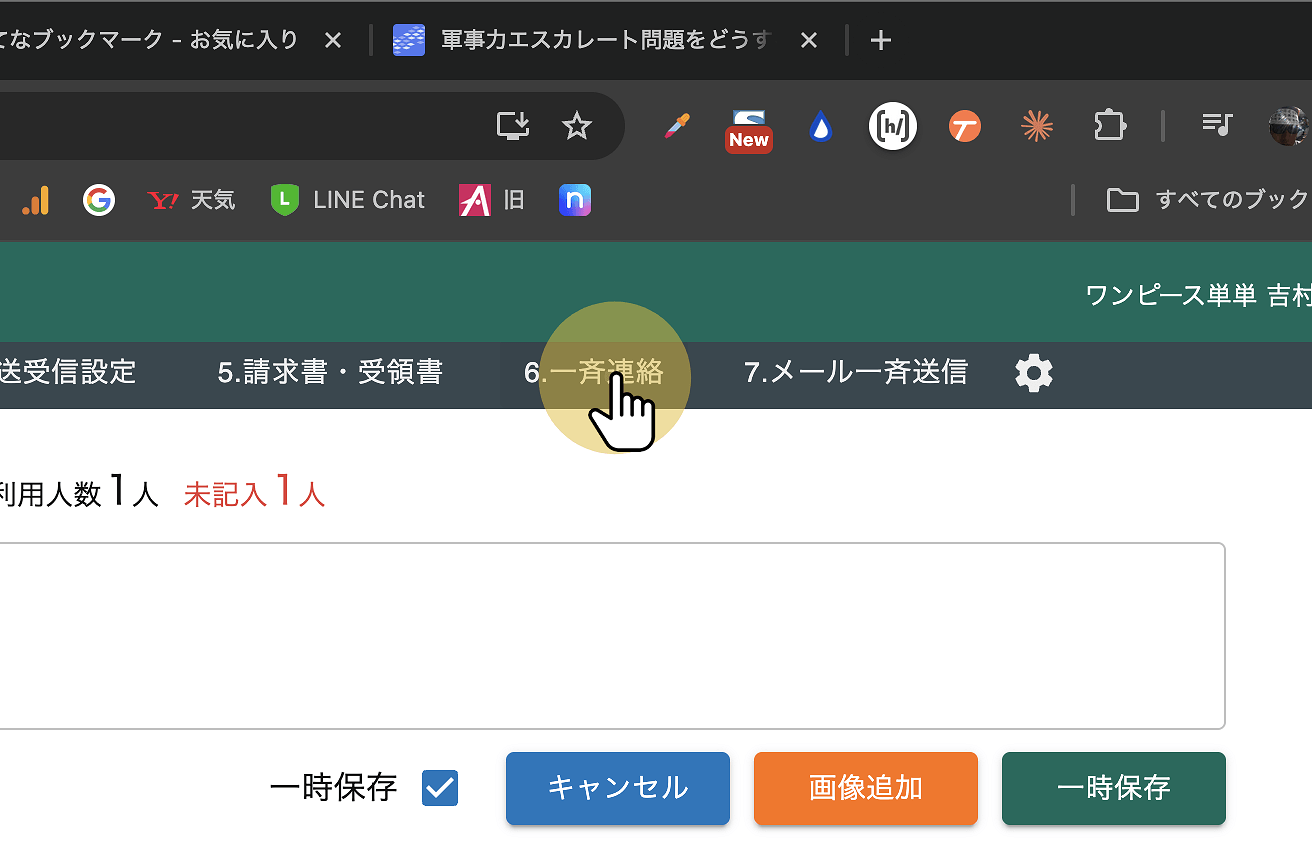Click the bookmark star icon in address bar
Screen dimensions: 1312x843
[x=576, y=126]
